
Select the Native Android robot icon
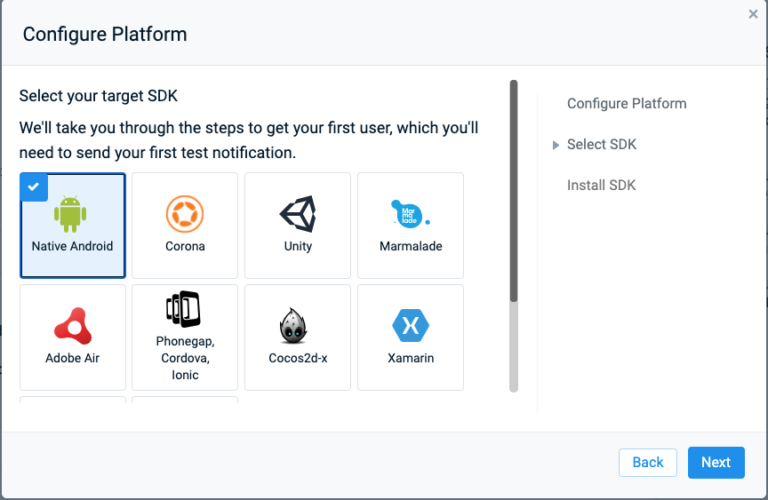coord(70,214)
